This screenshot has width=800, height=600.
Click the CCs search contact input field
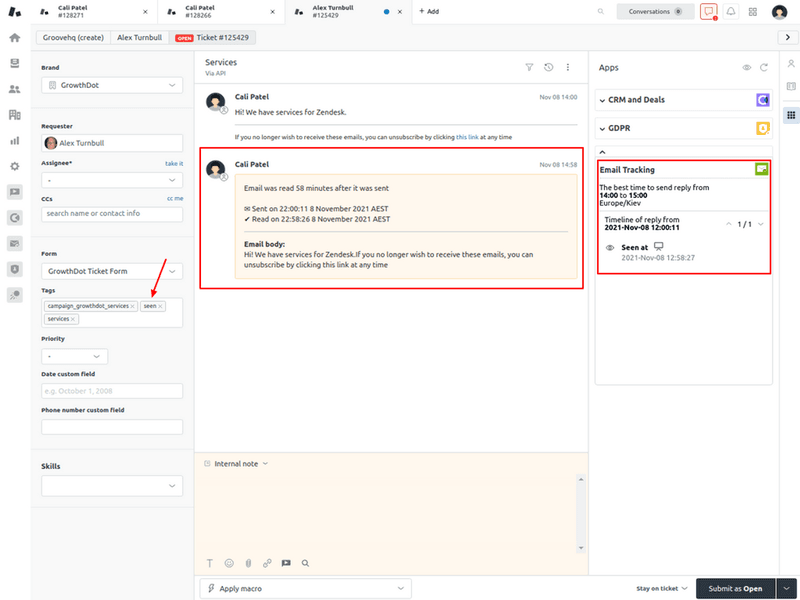tap(111, 214)
